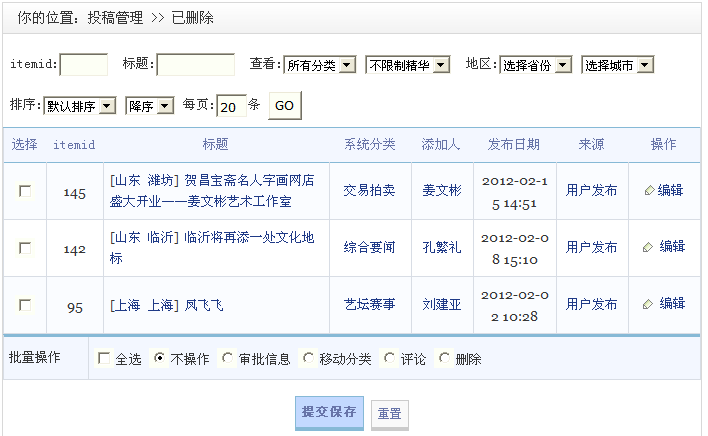708x436 pixels.
Task: Focus the itemid input field
Action: [84, 65]
